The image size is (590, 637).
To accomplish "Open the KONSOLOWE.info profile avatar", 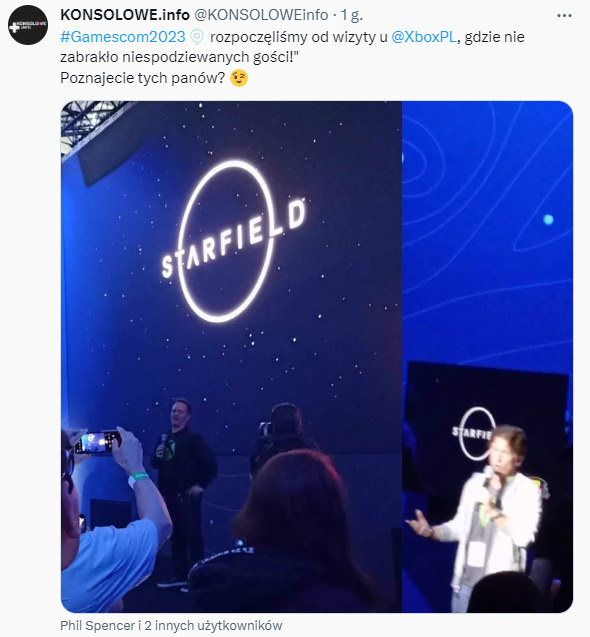I will coord(28,25).
